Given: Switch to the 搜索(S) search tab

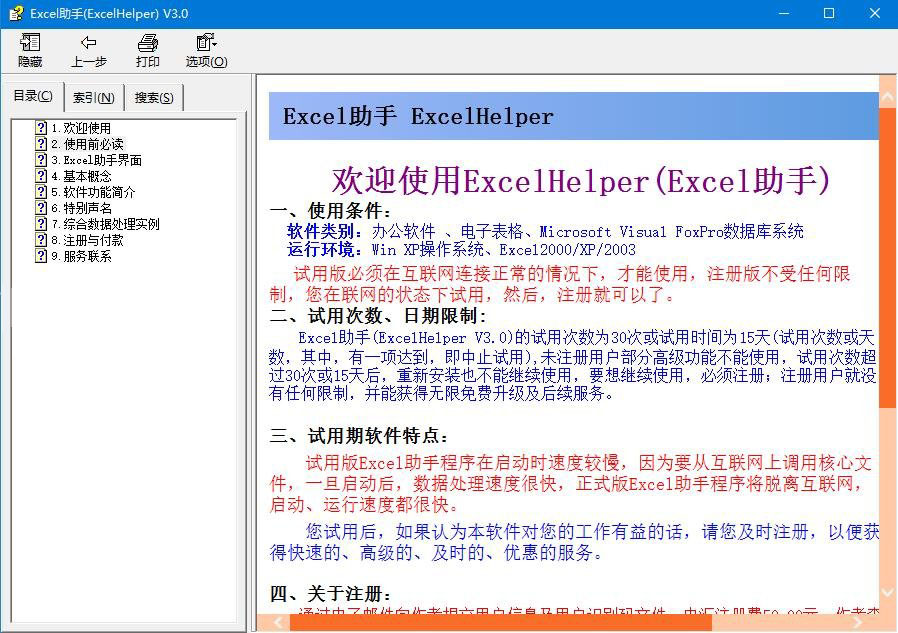Looking at the screenshot, I should click(x=154, y=97).
